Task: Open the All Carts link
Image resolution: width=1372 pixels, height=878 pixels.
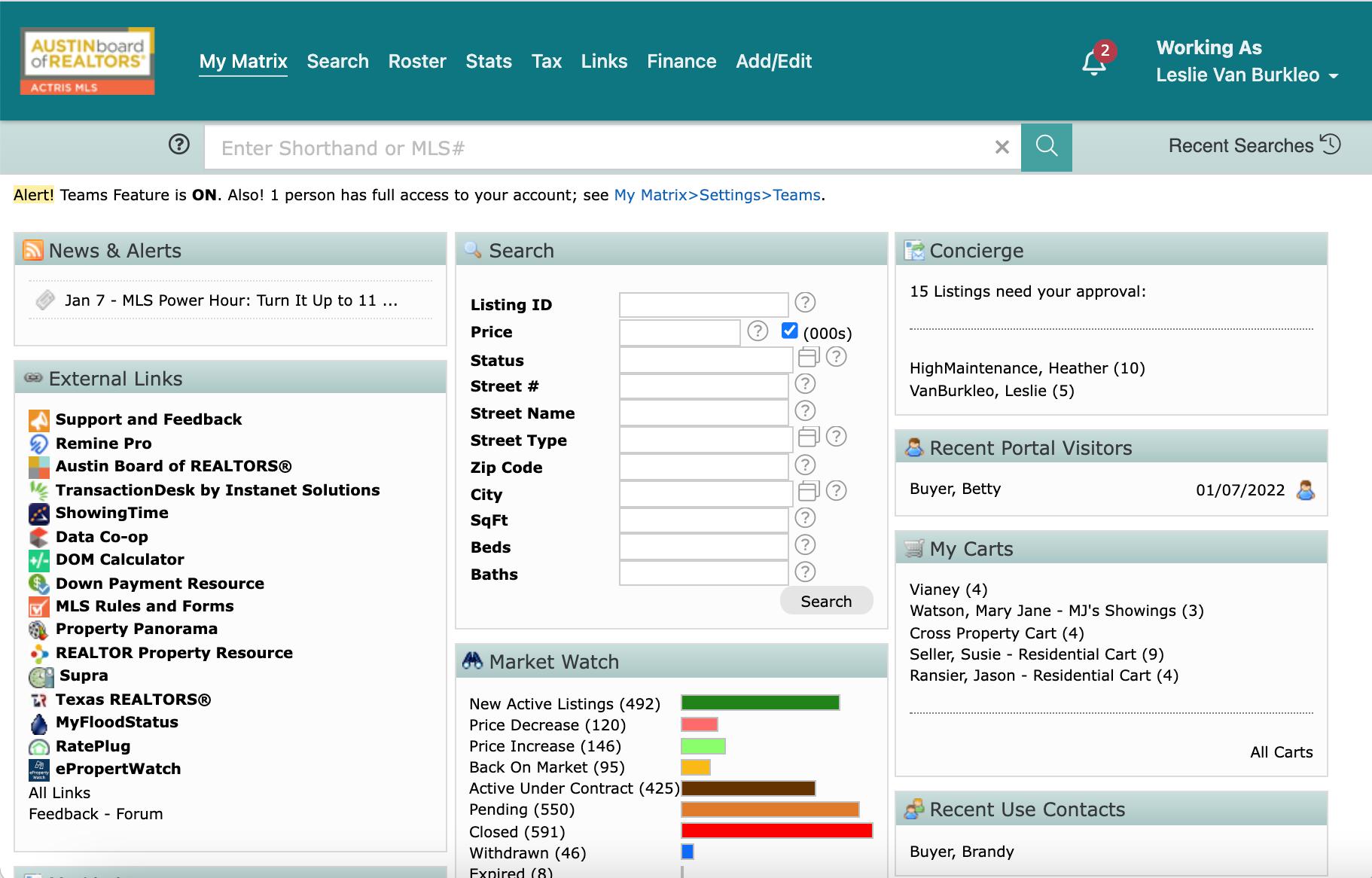Action: [1282, 752]
